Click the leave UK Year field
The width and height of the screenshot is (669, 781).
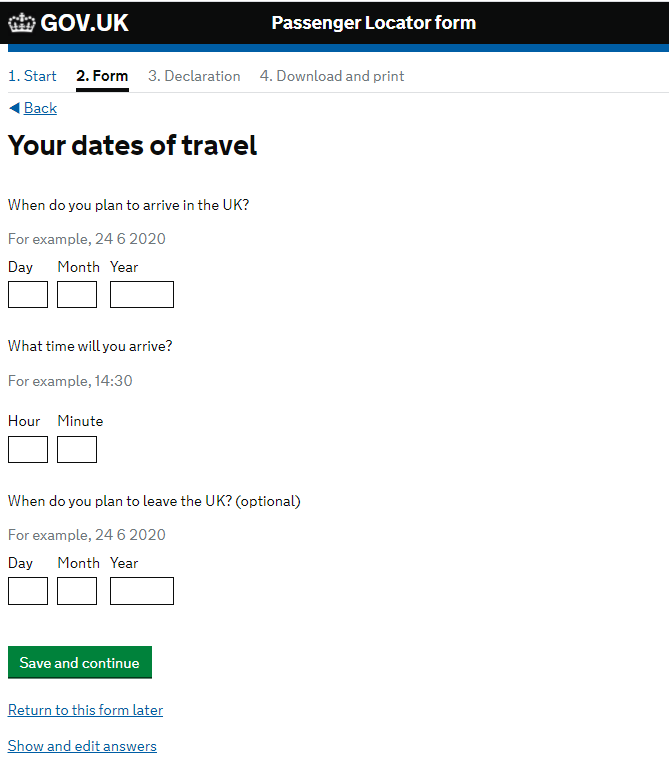click(x=142, y=591)
